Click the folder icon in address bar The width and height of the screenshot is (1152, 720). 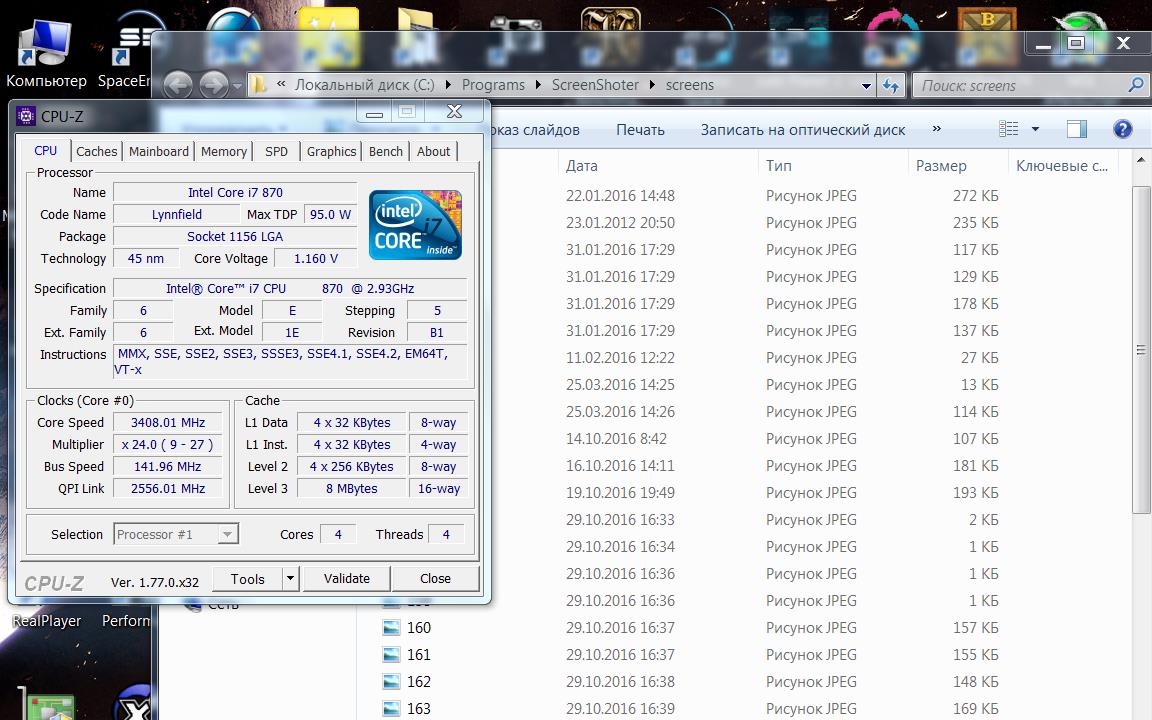pos(259,85)
